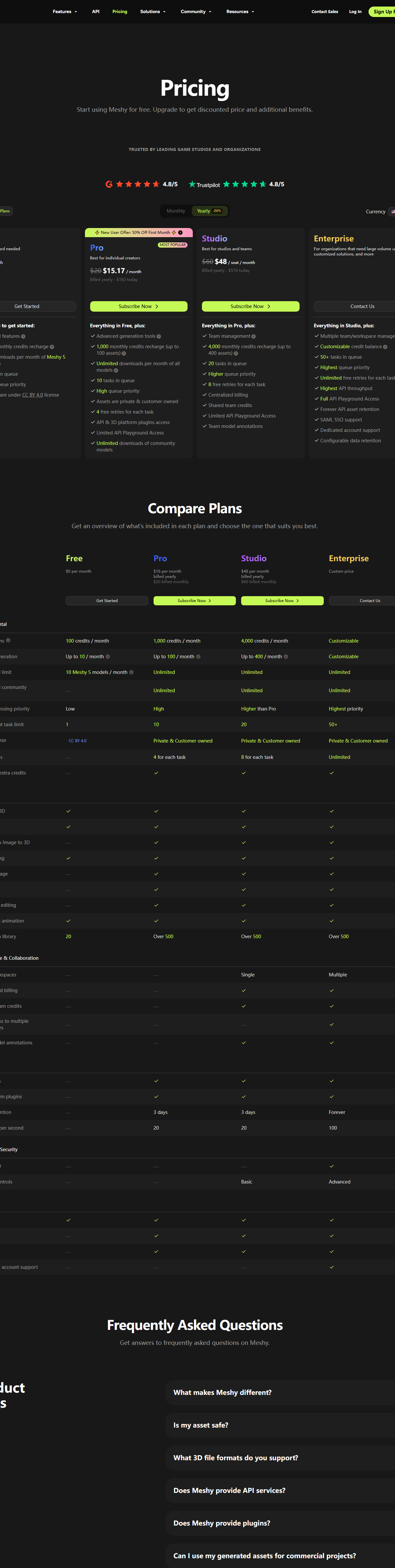This screenshot has height=1568, width=395.
Task: Click info icon beside 'Up to 100 / month'
Action: point(198,657)
